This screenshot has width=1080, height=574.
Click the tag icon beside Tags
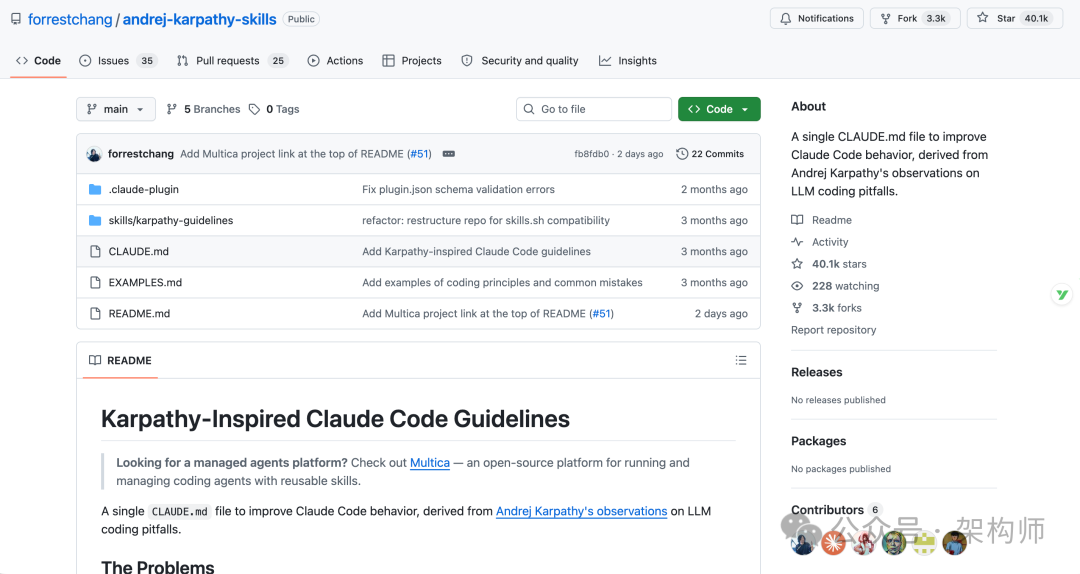click(254, 109)
